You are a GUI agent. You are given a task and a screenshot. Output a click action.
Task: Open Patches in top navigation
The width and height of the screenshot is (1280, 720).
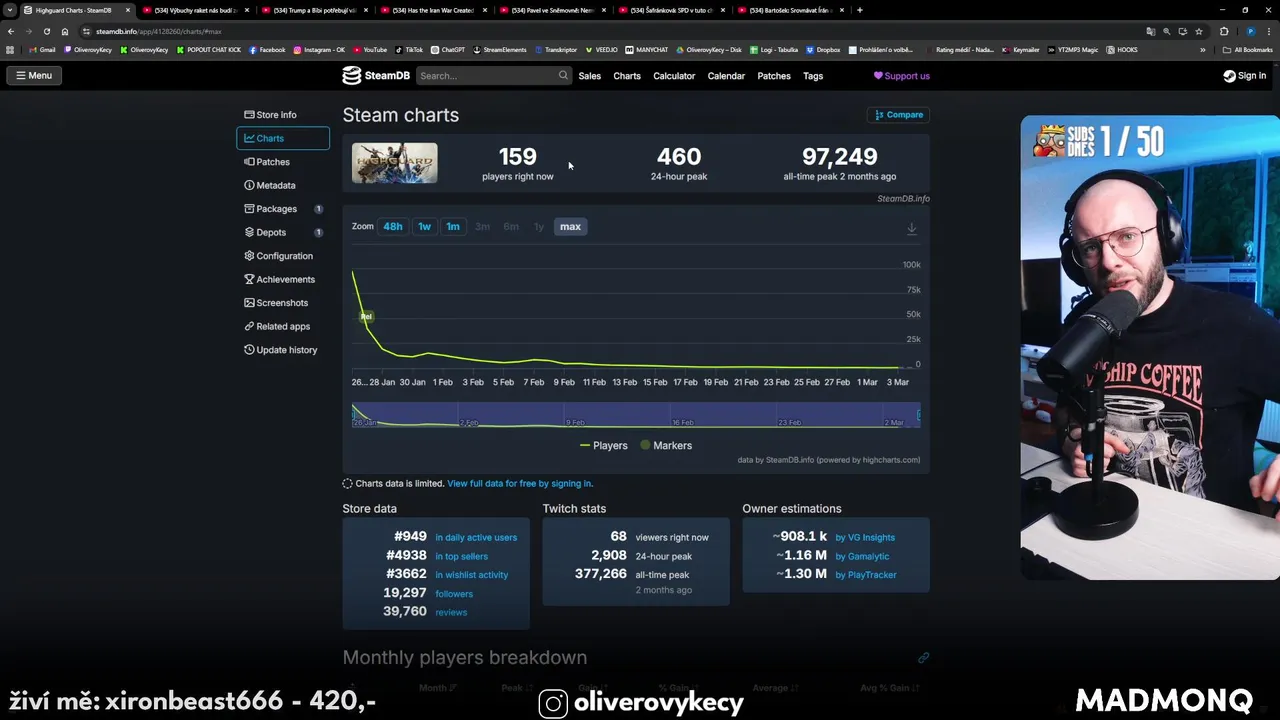774,76
